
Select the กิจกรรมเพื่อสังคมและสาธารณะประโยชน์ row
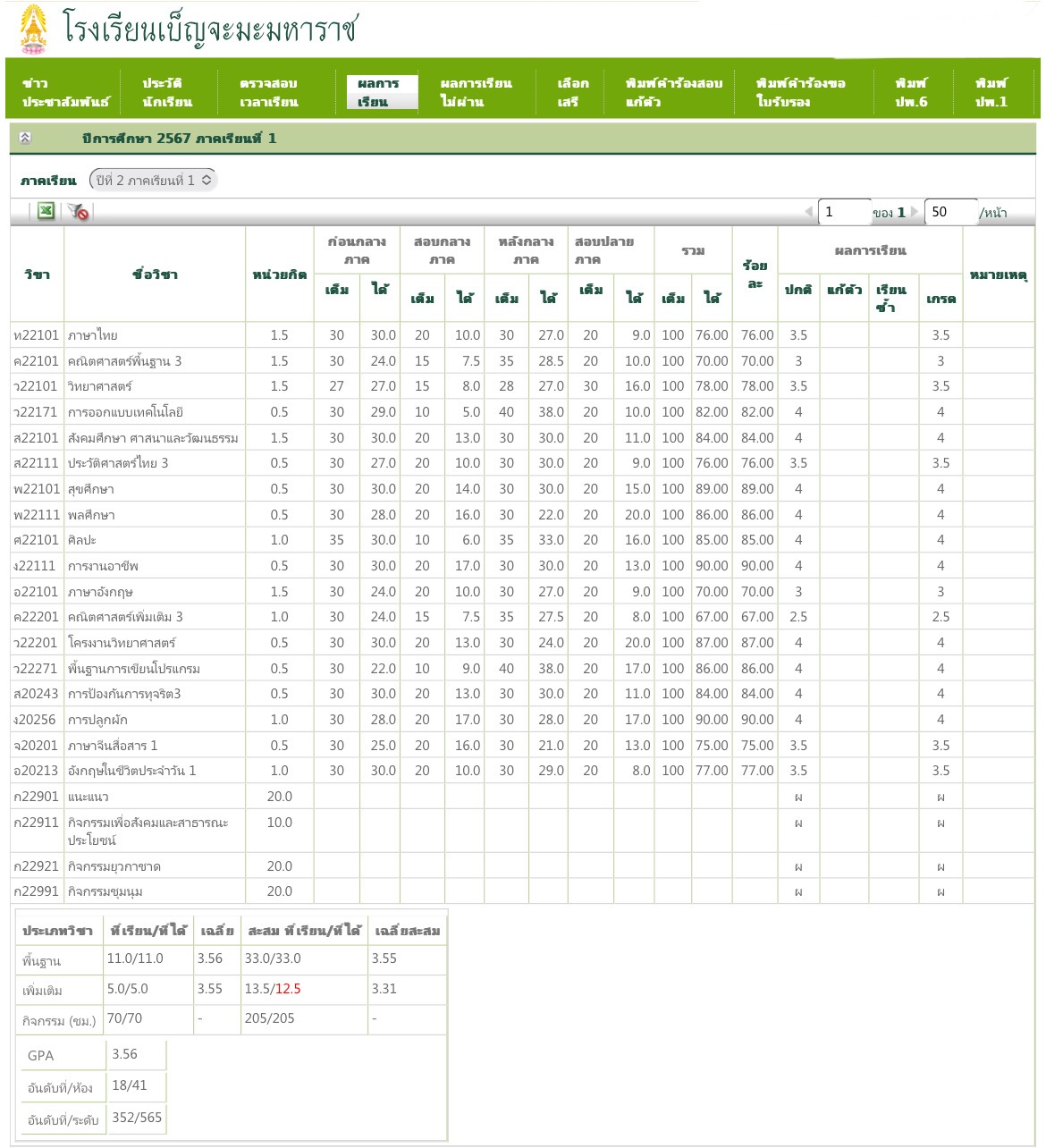coord(522,831)
